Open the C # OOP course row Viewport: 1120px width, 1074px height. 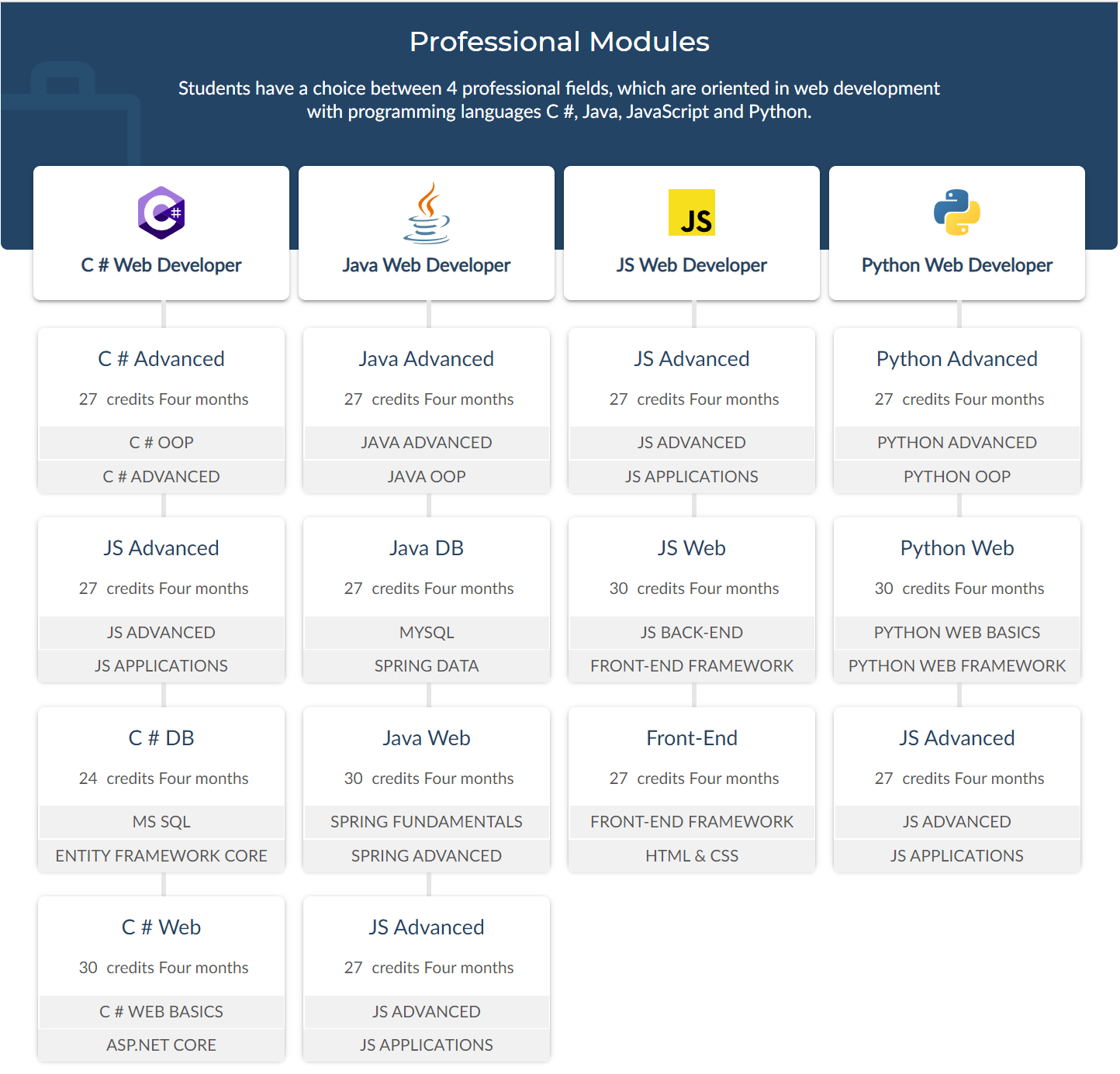pos(161,443)
